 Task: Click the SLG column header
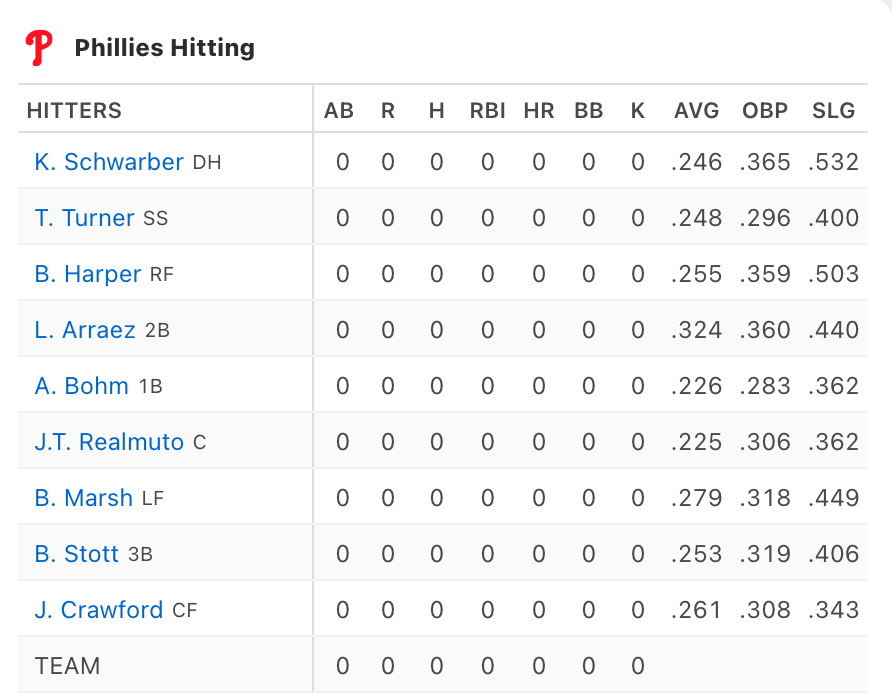pyautogui.click(x=833, y=110)
